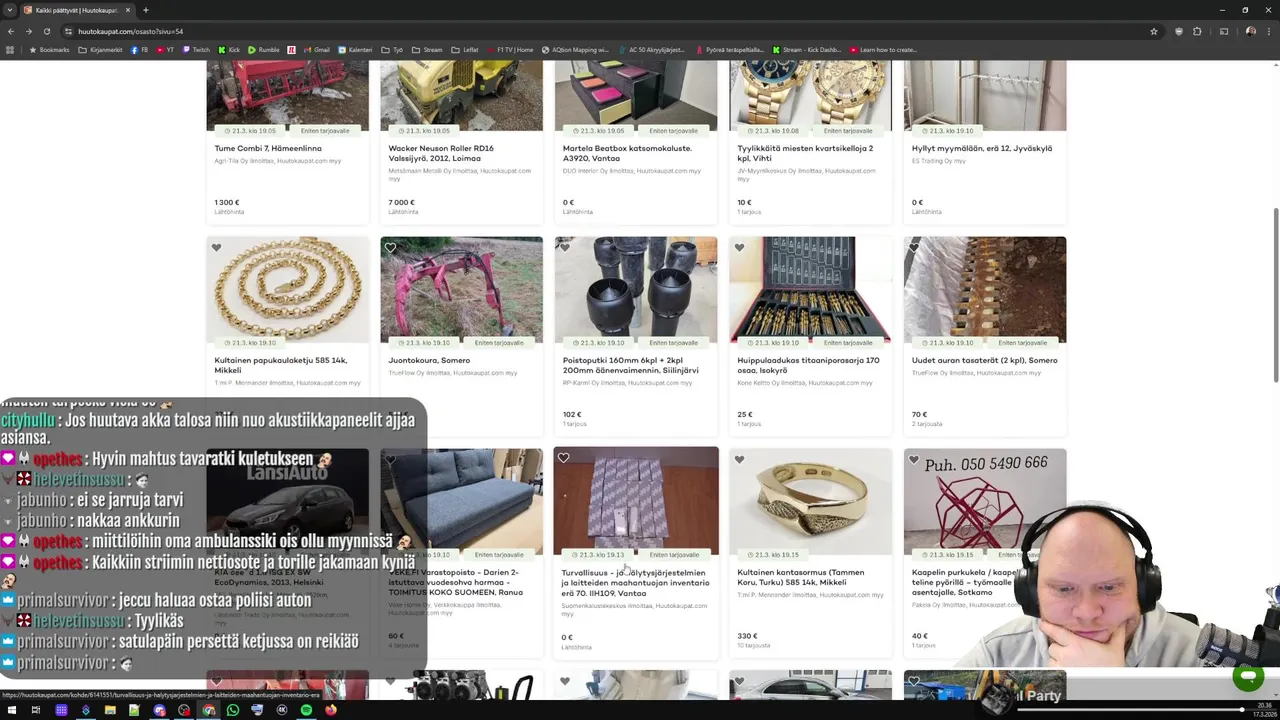Go back with the Chrome back arrow
The width and height of the screenshot is (1280, 720).
pyautogui.click(x=11, y=31)
